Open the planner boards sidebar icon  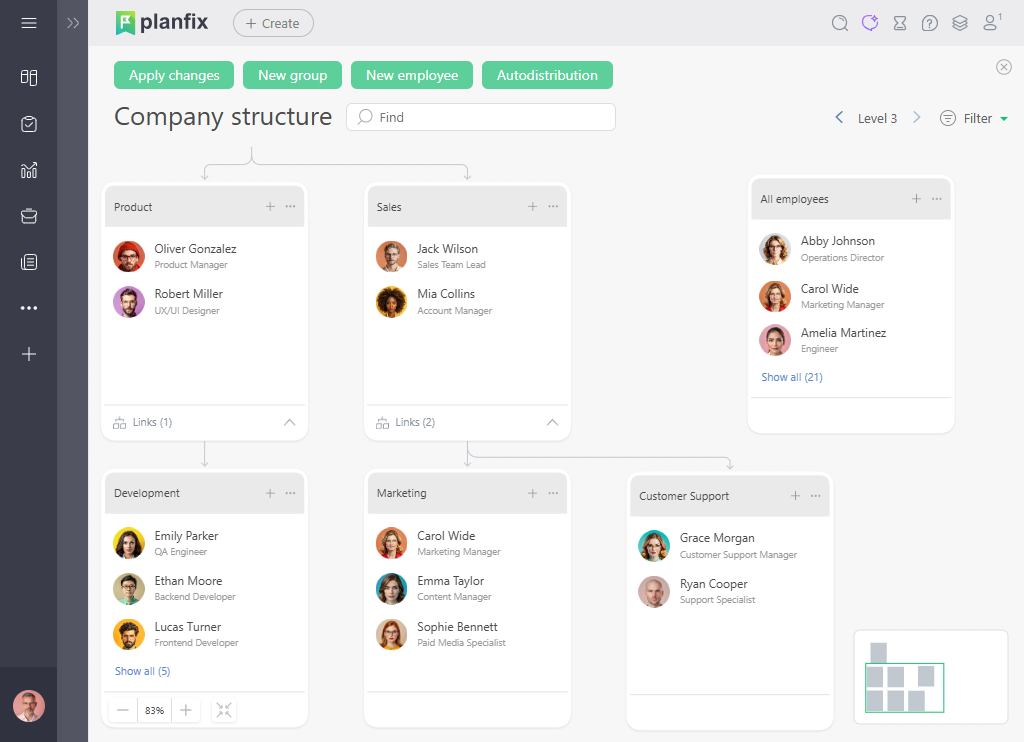click(x=29, y=78)
